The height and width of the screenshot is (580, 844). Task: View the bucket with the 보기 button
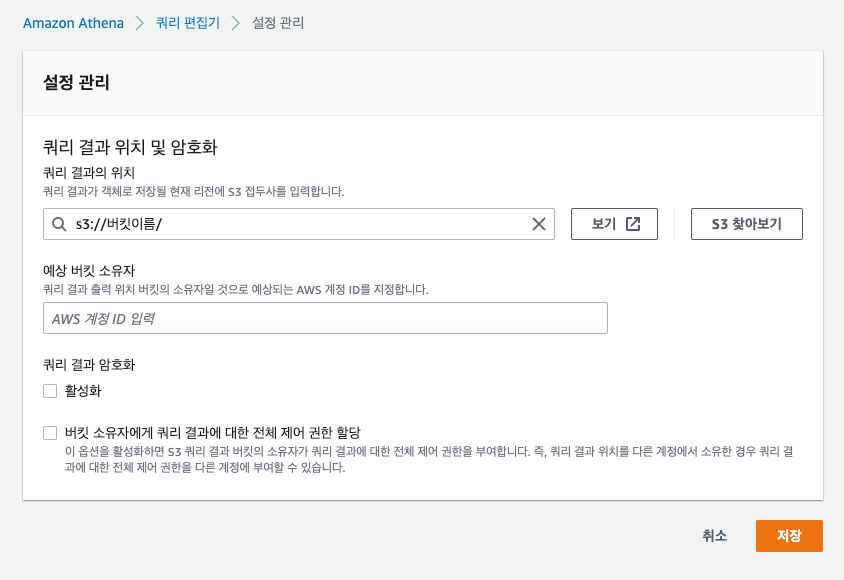click(x=612, y=223)
